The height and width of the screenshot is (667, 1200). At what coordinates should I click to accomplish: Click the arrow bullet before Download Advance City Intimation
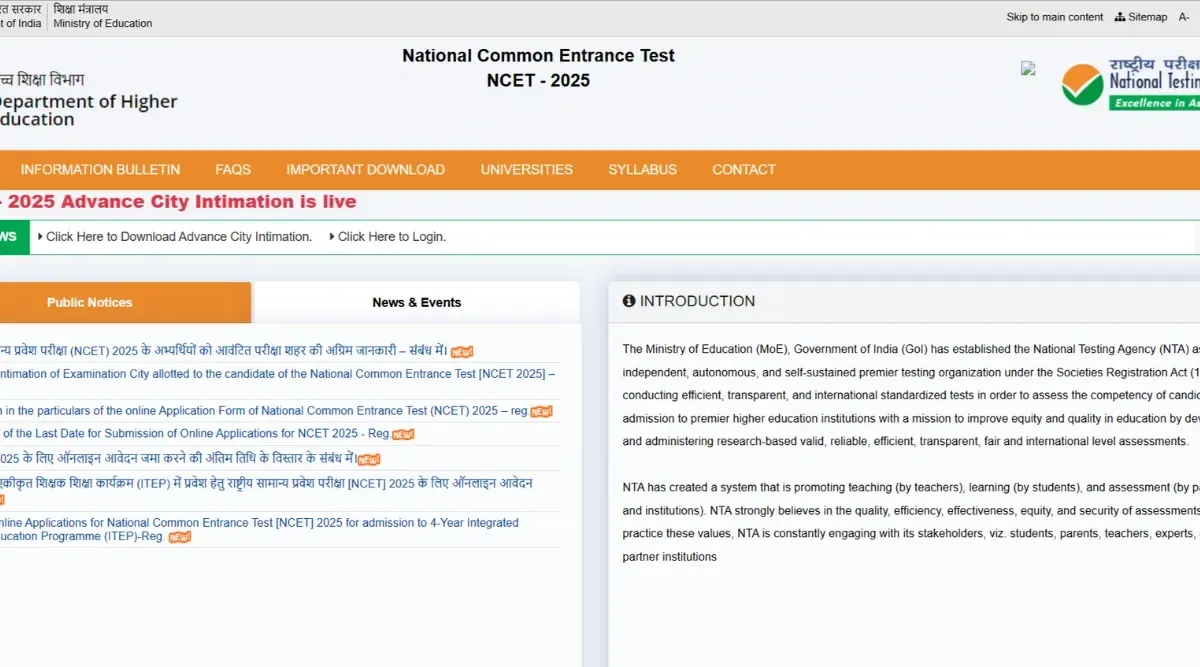[40, 237]
